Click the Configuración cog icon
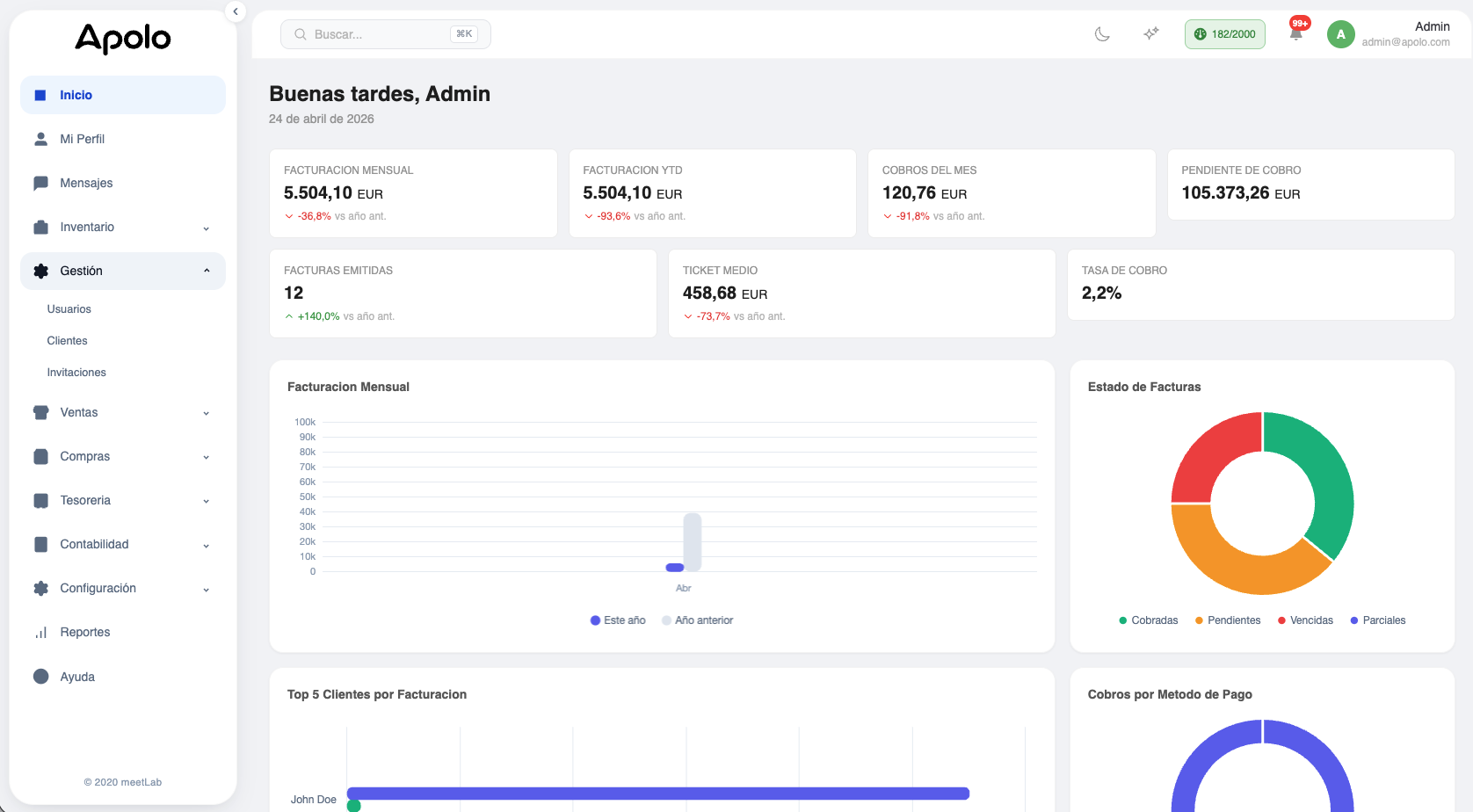Screen dimensions: 1473x812 (40, 588)
